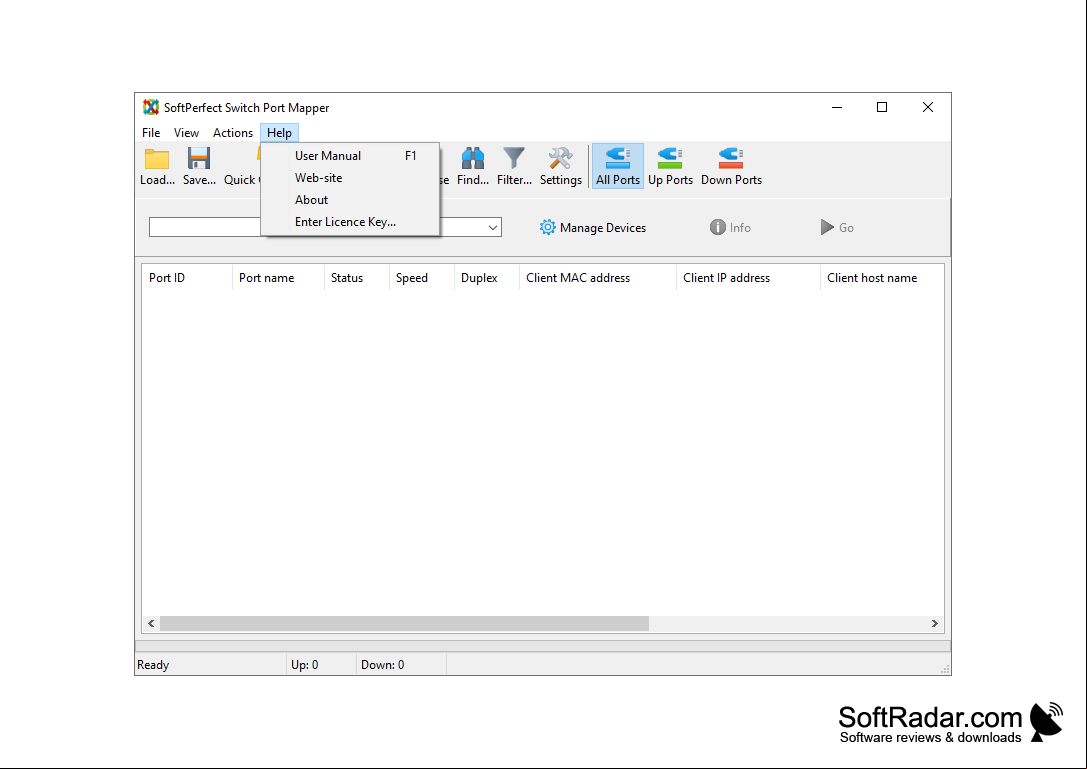
Task: Sort by Client MAC address column header
Action: pyautogui.click(x=598, y=278)
